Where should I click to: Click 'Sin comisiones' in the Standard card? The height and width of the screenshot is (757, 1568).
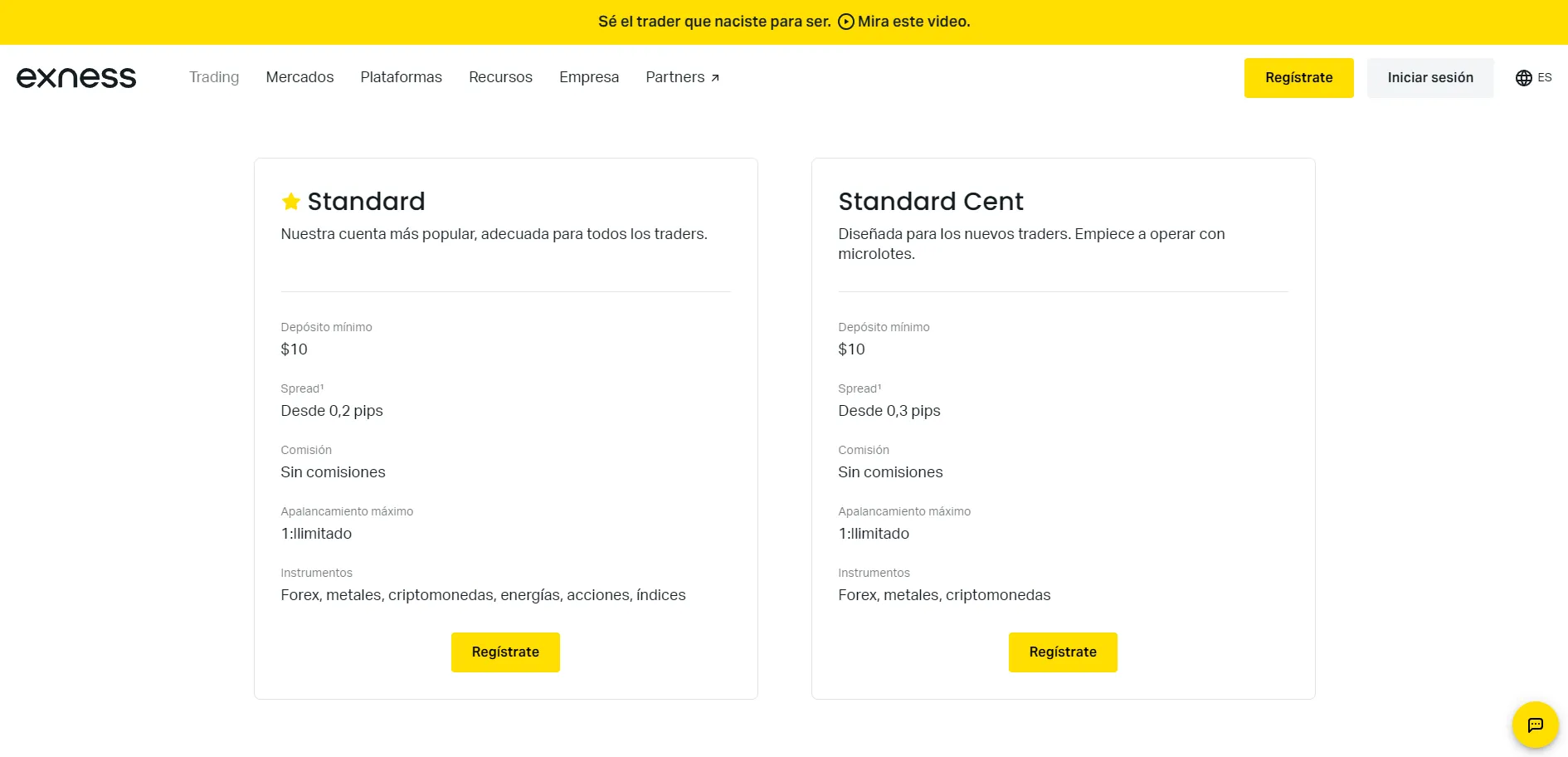click(333, 472)
